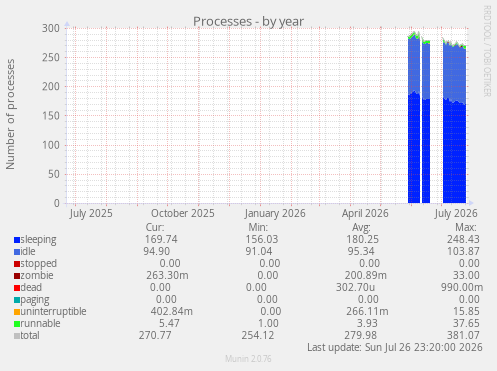Click total average value 279.98

pyautogui.click(x=361, y=335)
